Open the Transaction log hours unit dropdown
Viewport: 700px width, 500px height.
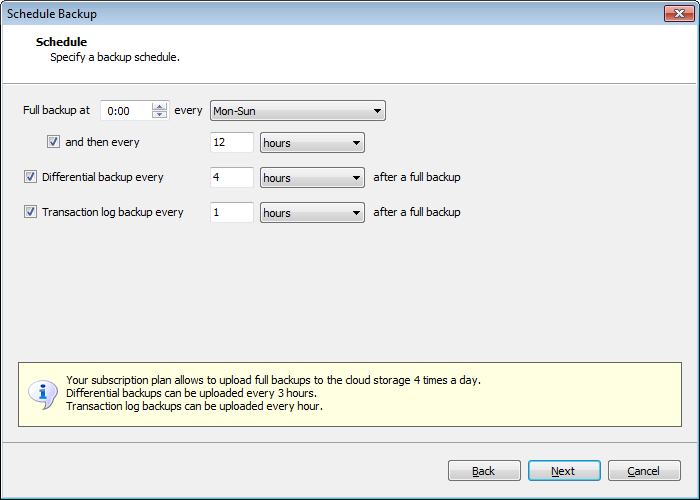pyautogui.click(x=312, y=213)
